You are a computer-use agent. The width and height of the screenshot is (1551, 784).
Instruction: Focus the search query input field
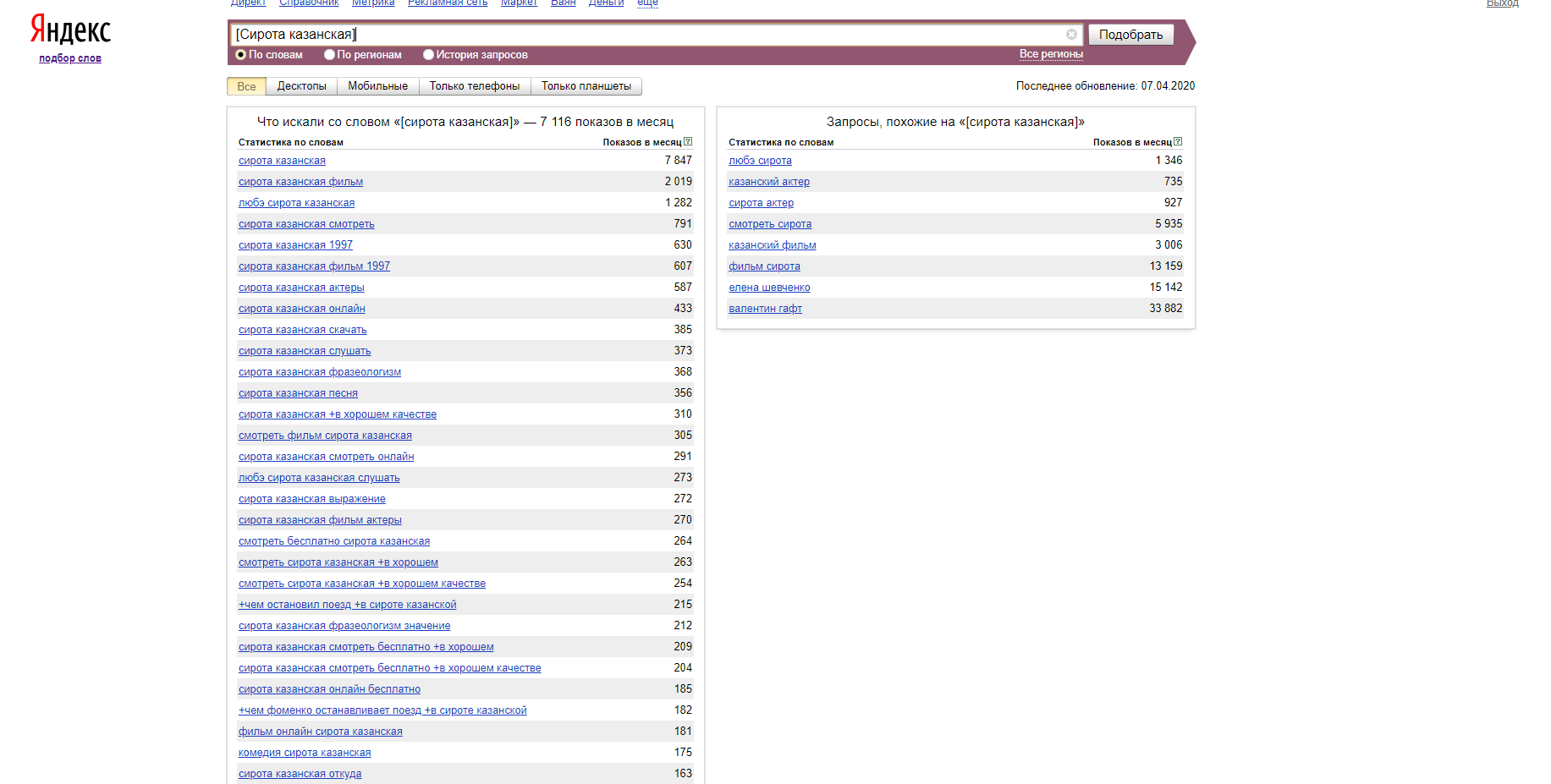pos(643,35)
